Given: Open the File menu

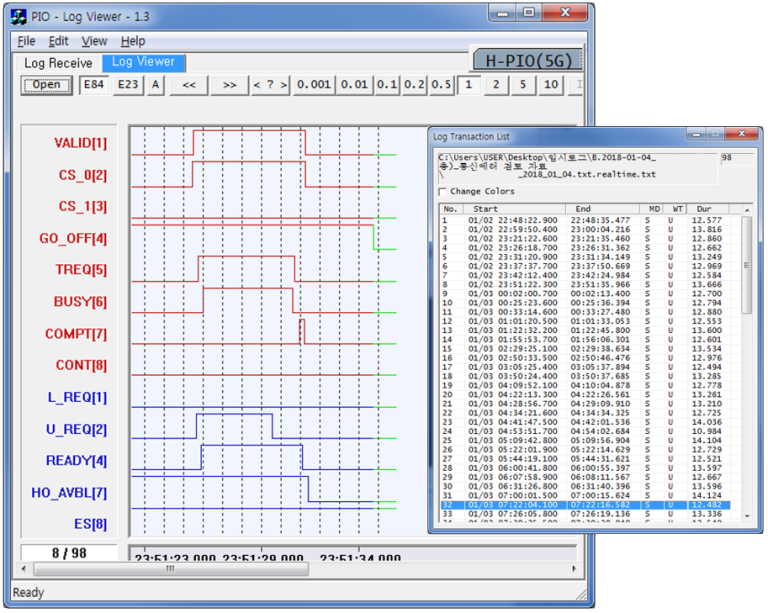Looking at the screenshot, I should pyautogui.click(x=26, y=41).
